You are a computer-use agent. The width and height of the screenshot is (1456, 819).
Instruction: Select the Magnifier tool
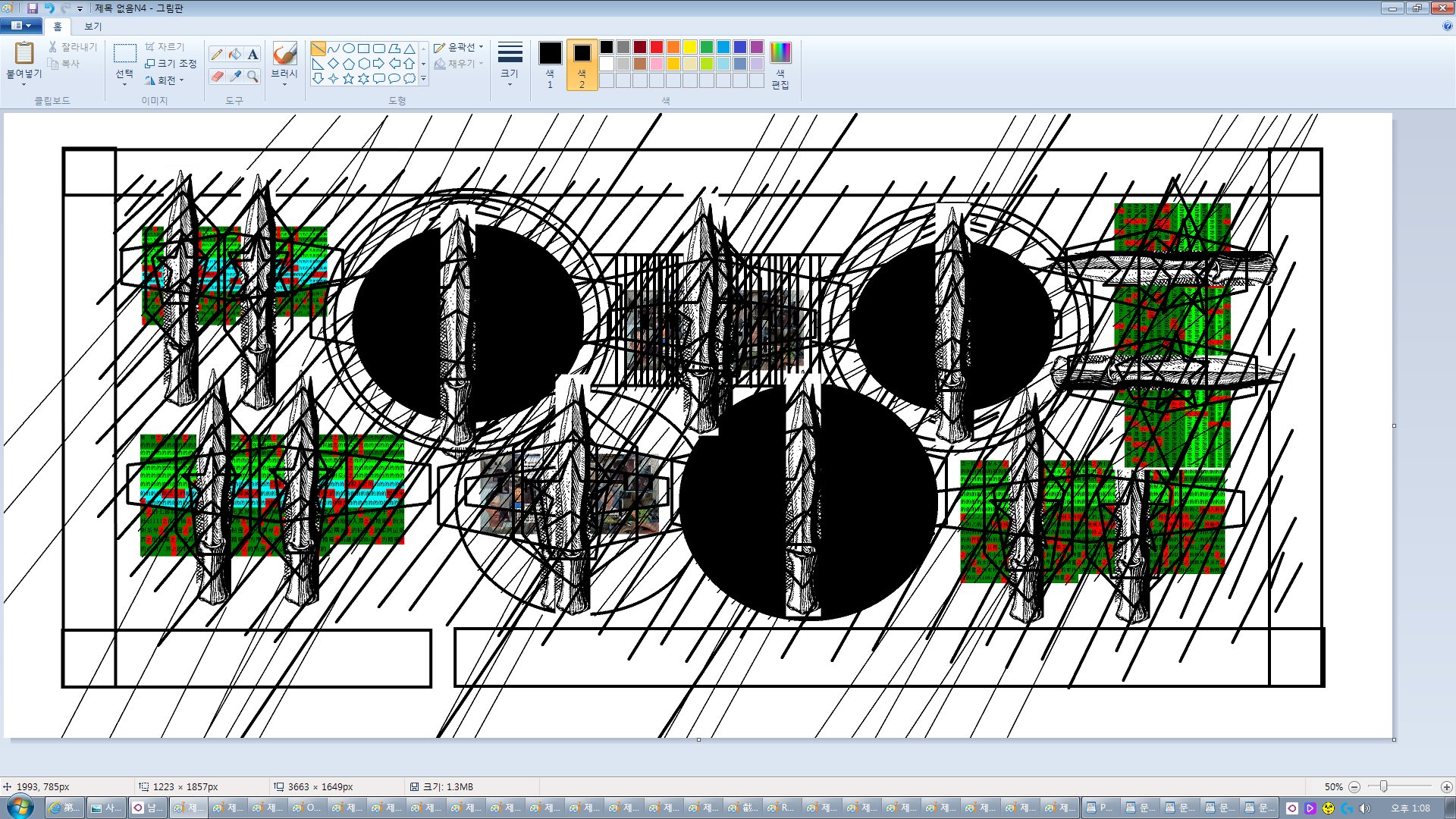tap(253, 76)
